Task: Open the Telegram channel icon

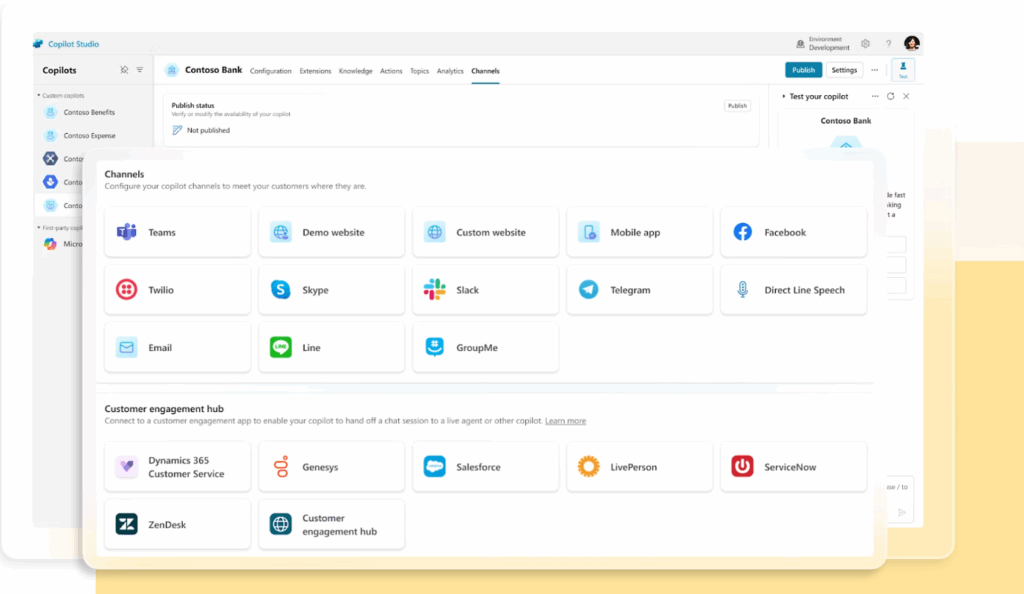Action: (x=588, y=290)
